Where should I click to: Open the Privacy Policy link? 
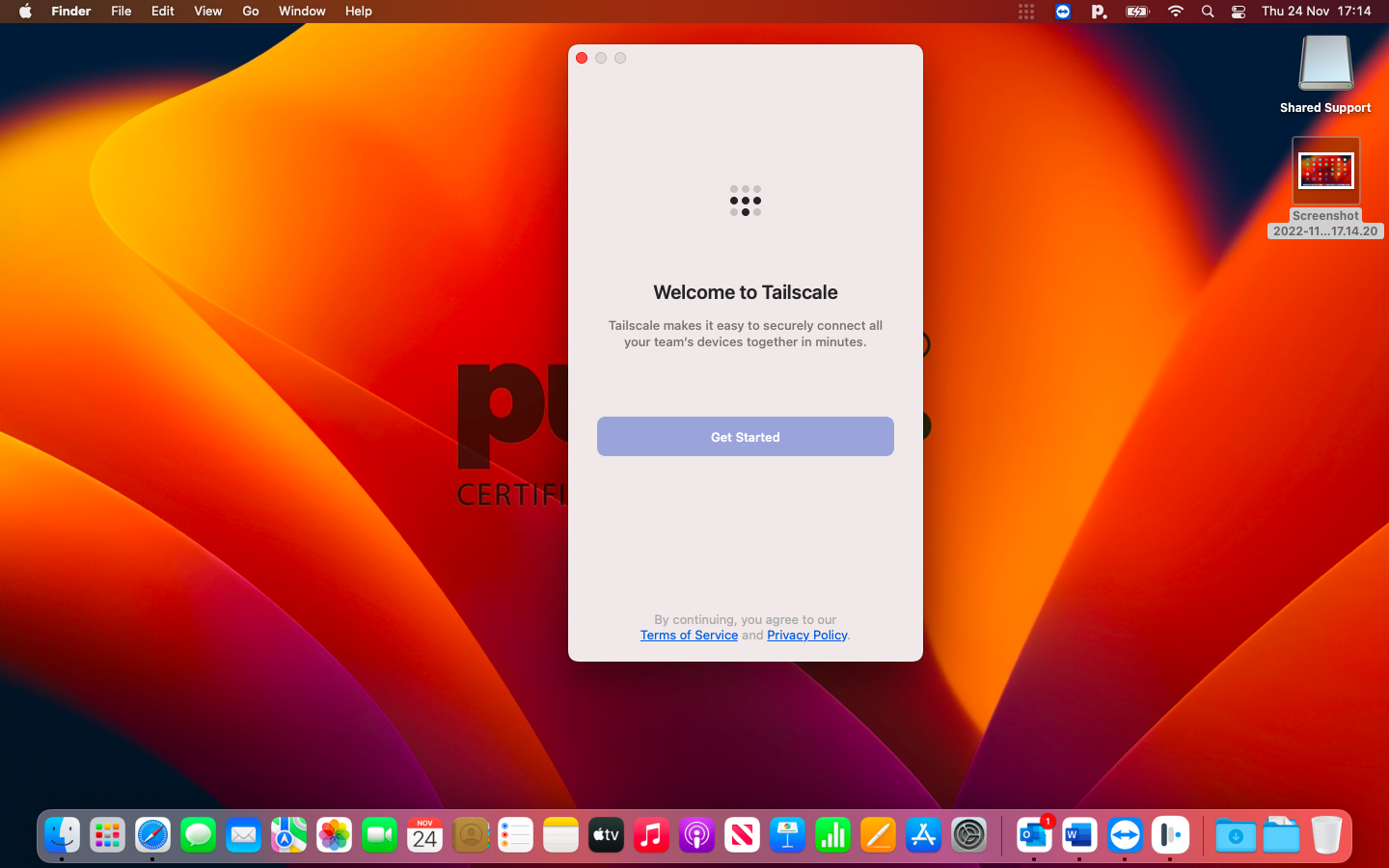806,636
